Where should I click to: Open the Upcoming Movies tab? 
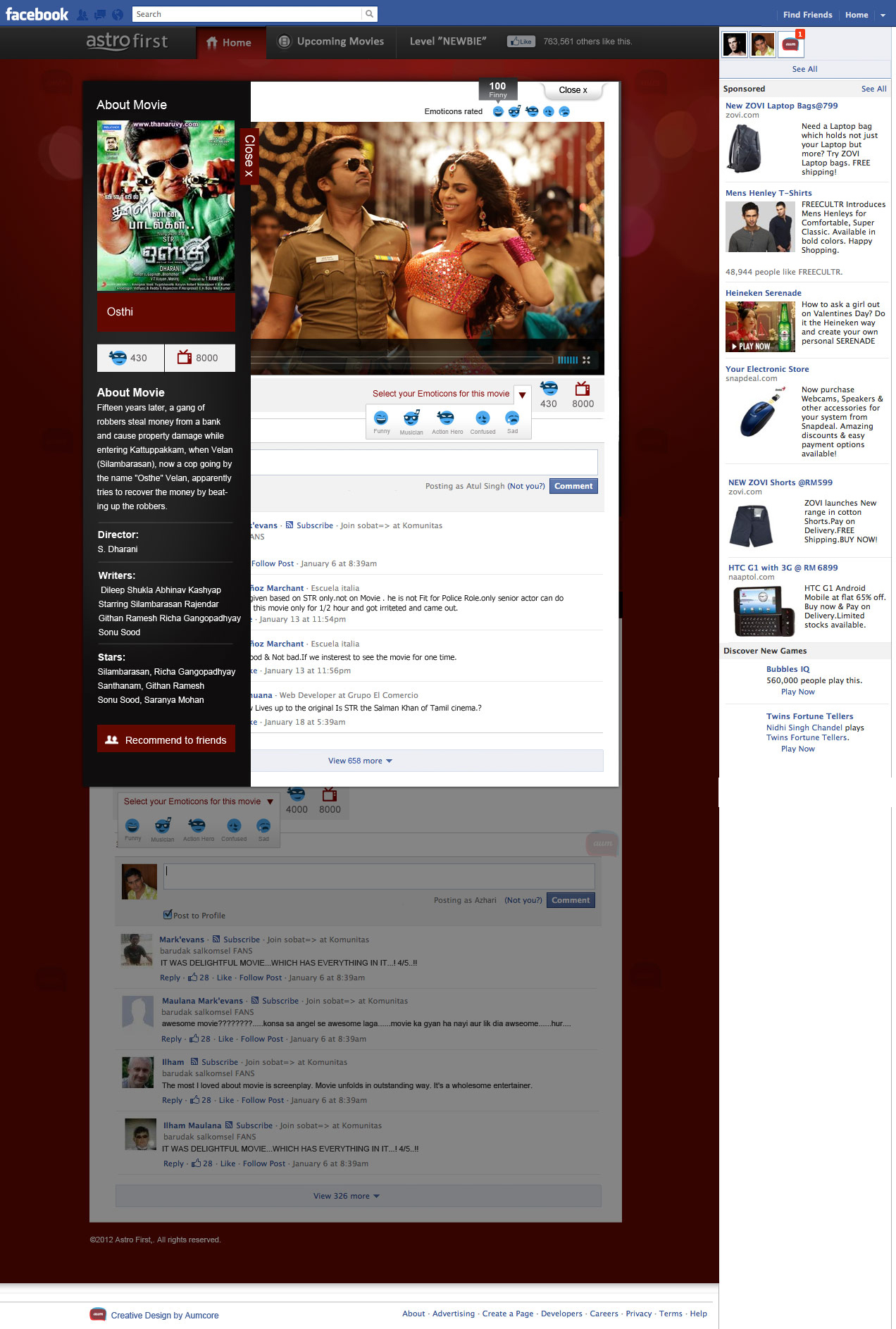pos(331,42)
